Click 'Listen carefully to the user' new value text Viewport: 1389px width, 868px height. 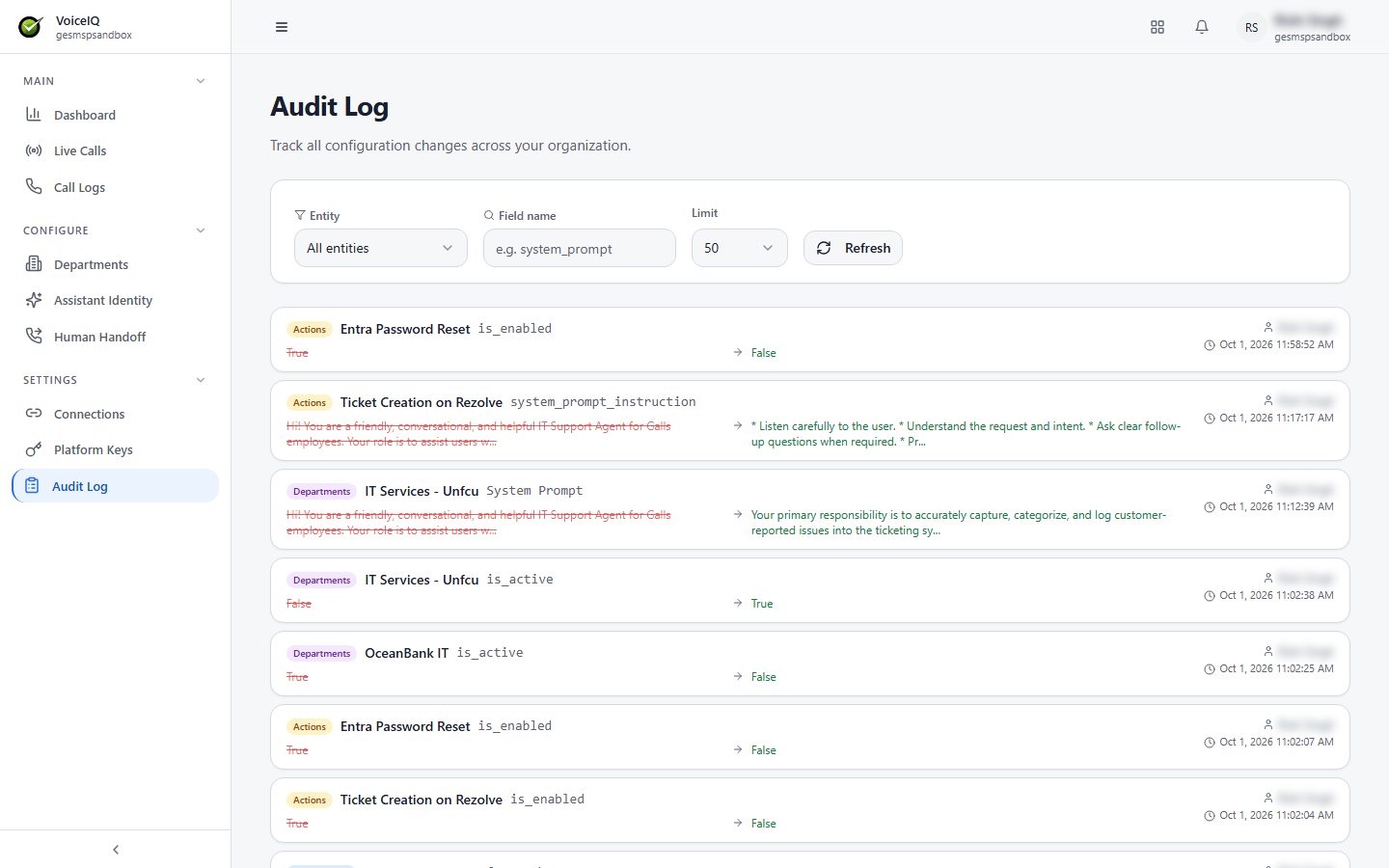click(966, 434)
